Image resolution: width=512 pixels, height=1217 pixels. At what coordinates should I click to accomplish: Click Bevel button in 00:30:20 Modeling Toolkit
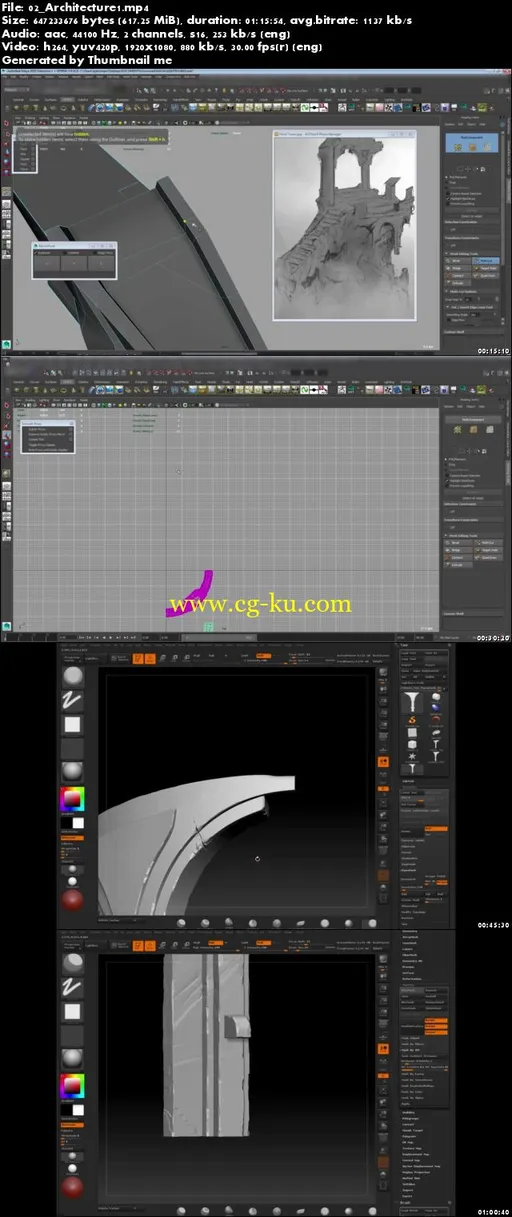(x=458, y=543)
